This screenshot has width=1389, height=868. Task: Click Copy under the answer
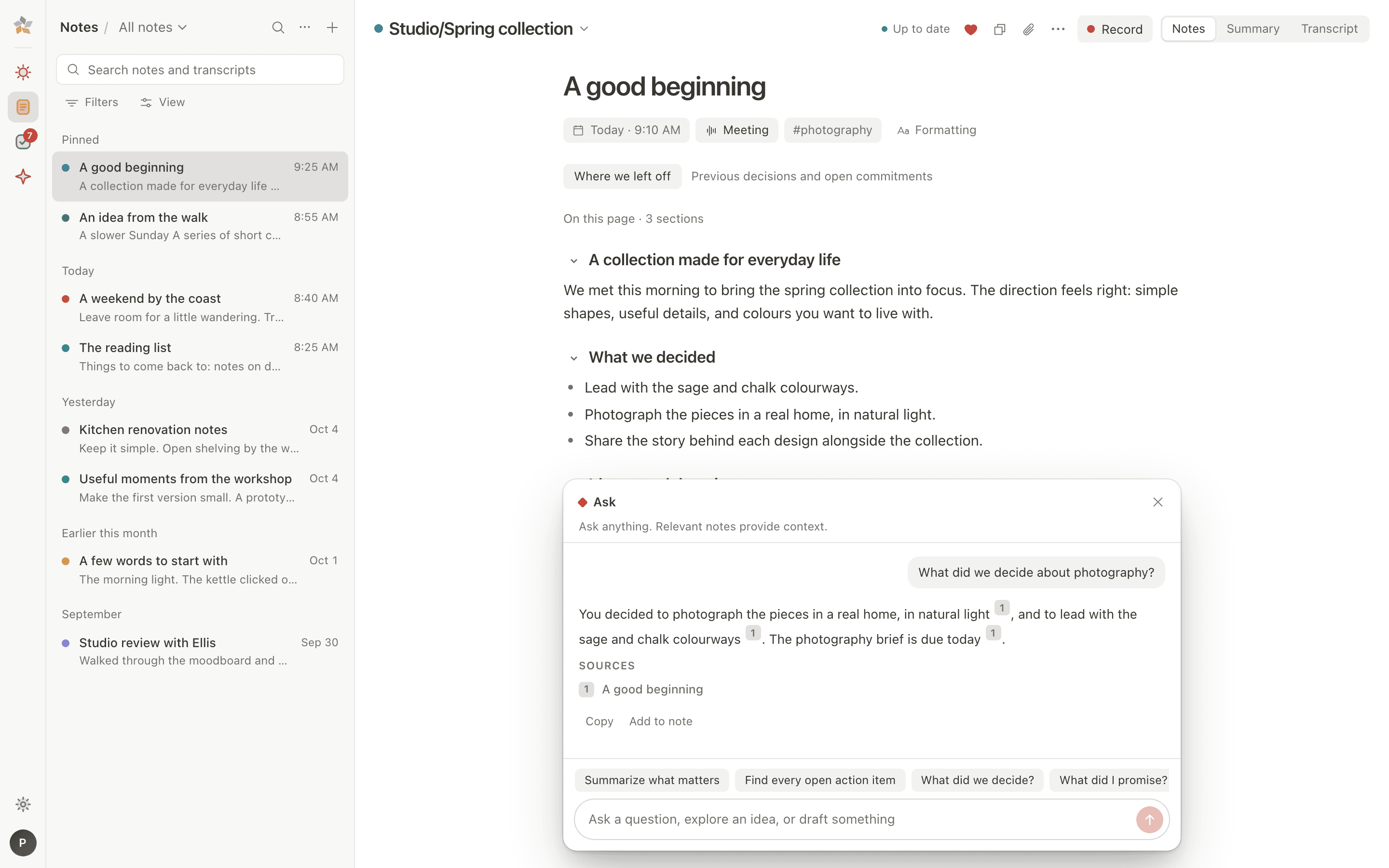point(599,721)
